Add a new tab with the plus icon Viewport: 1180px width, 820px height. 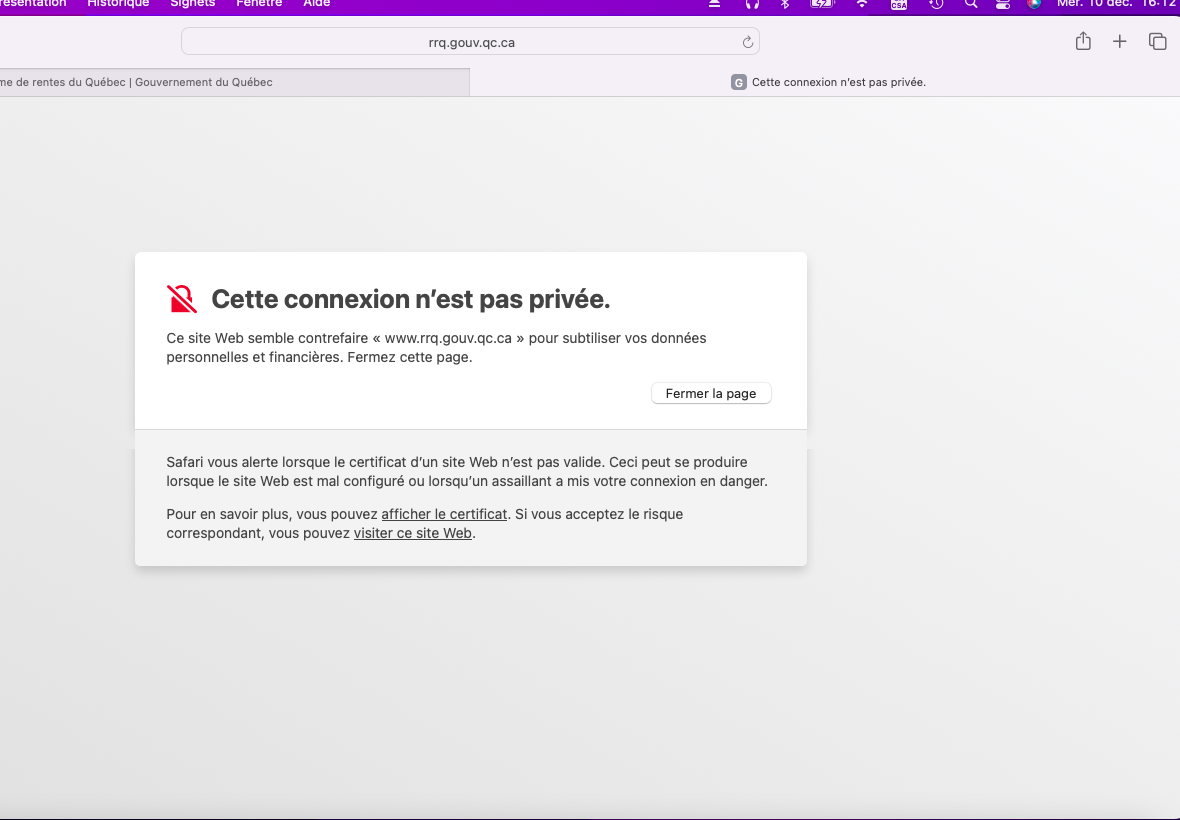coord(1120,41)
